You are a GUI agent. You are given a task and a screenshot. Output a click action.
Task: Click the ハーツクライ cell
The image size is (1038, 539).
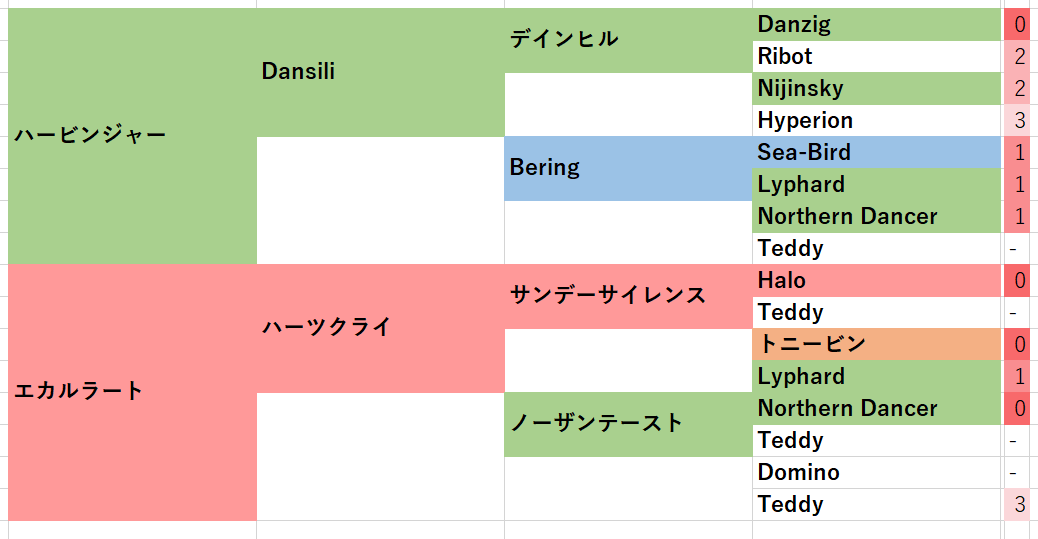381,329
